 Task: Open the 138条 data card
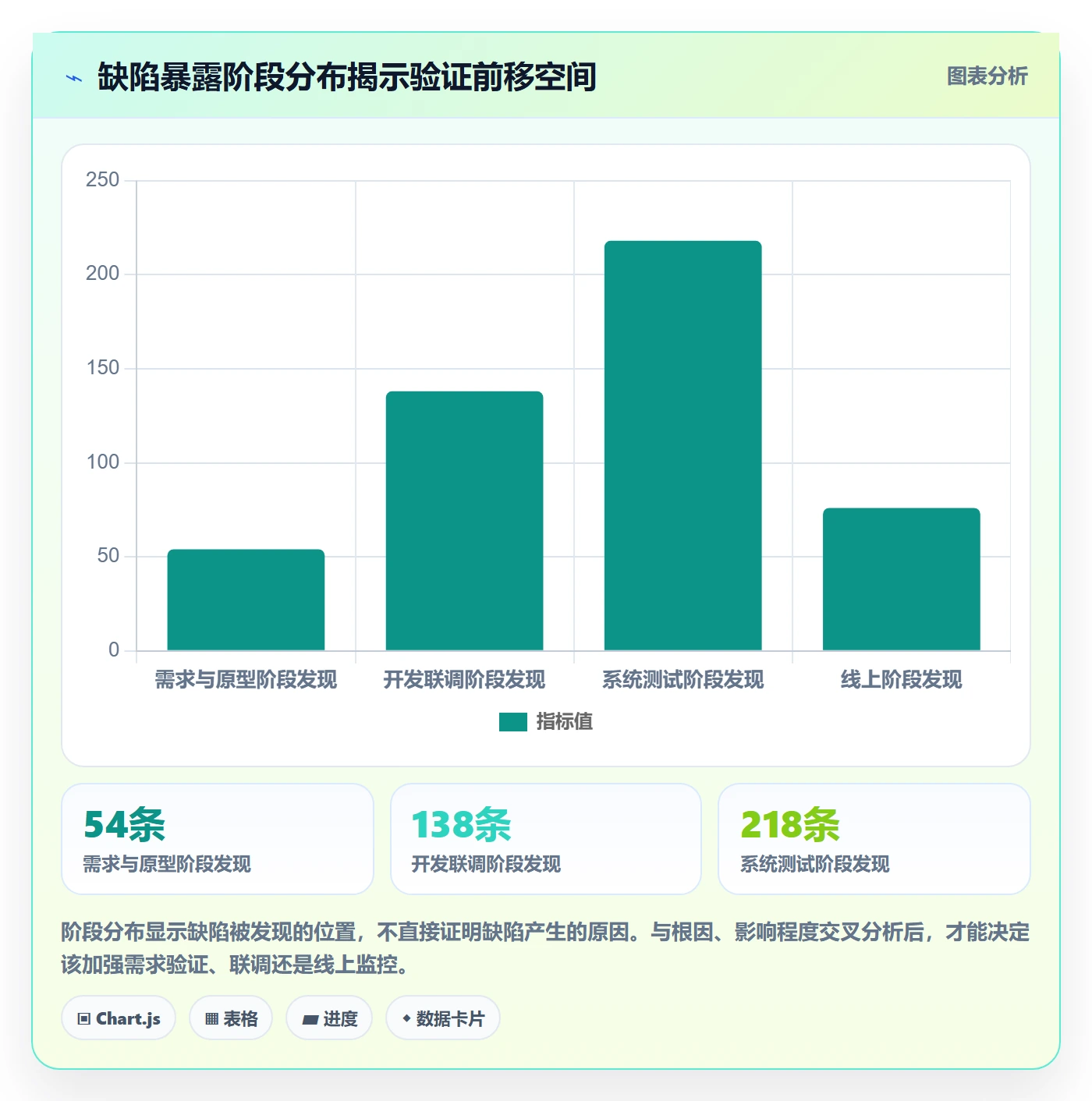(x=546, y=839)
